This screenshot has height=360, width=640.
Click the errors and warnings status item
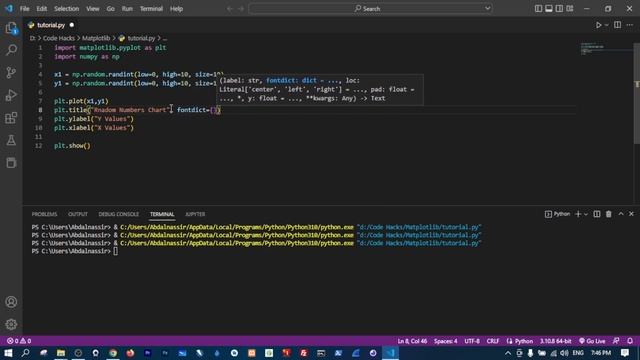19,341
